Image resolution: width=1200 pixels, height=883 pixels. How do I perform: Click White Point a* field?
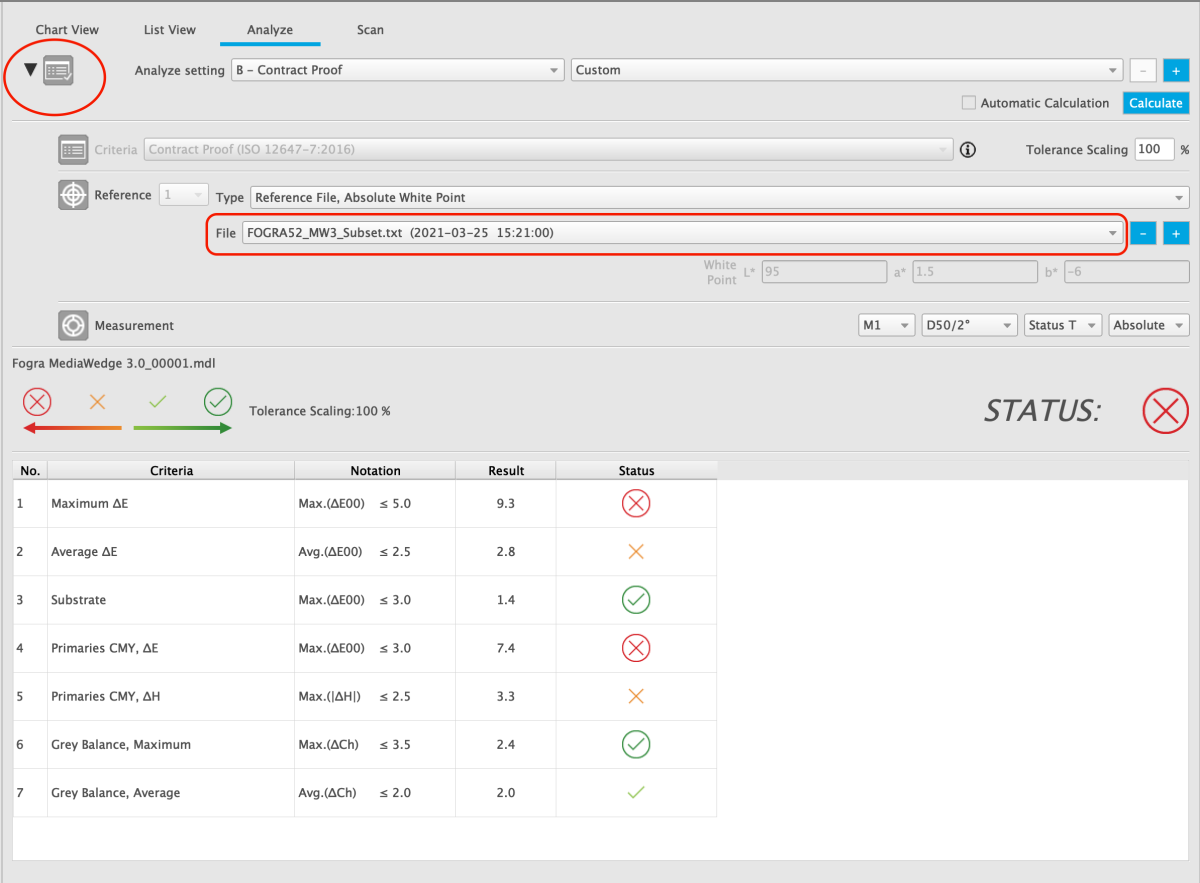pos(975,272)
